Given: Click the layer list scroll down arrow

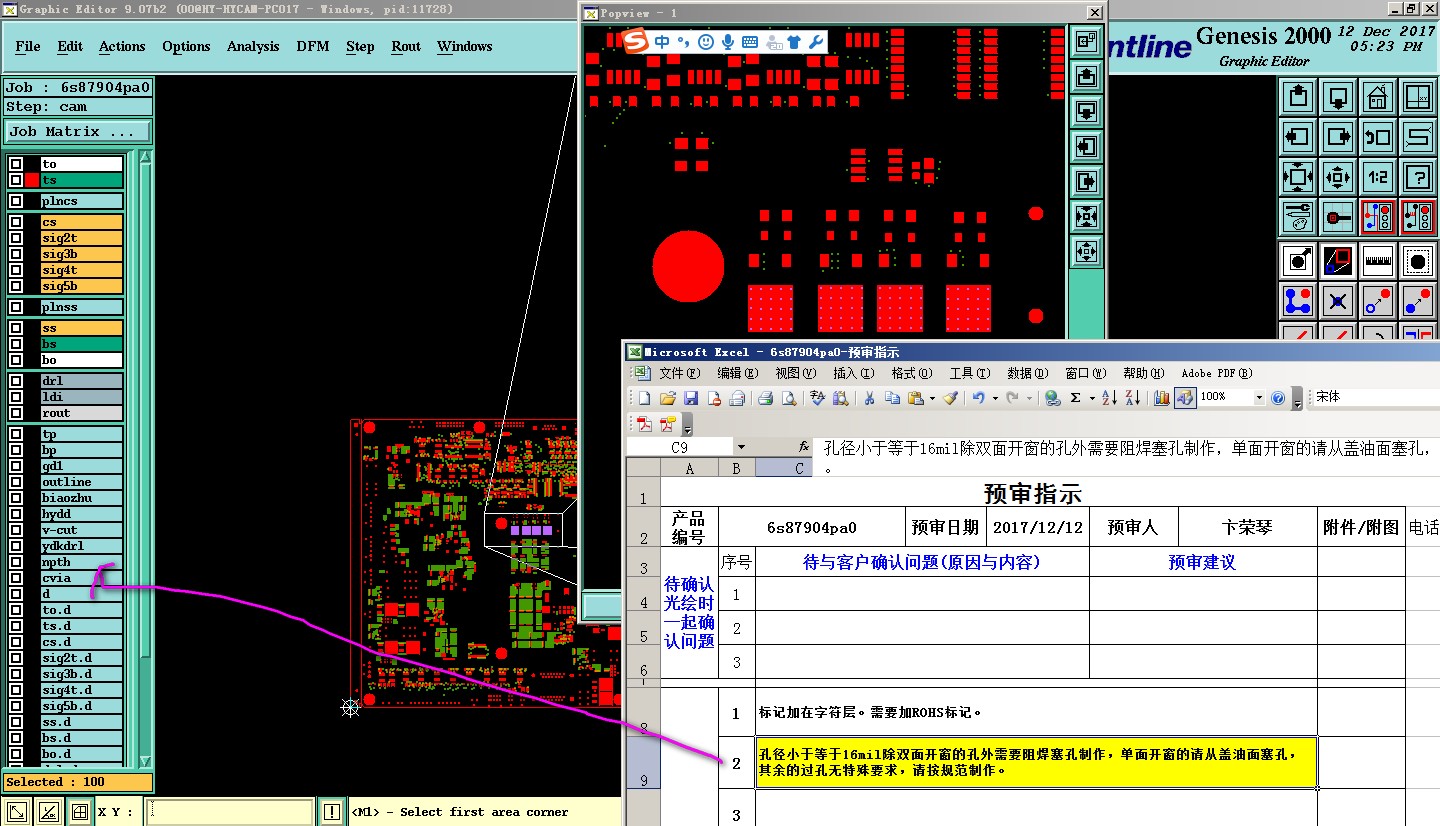Looking at the screenshot, I should pyautogui.click(x=145, y=761).
